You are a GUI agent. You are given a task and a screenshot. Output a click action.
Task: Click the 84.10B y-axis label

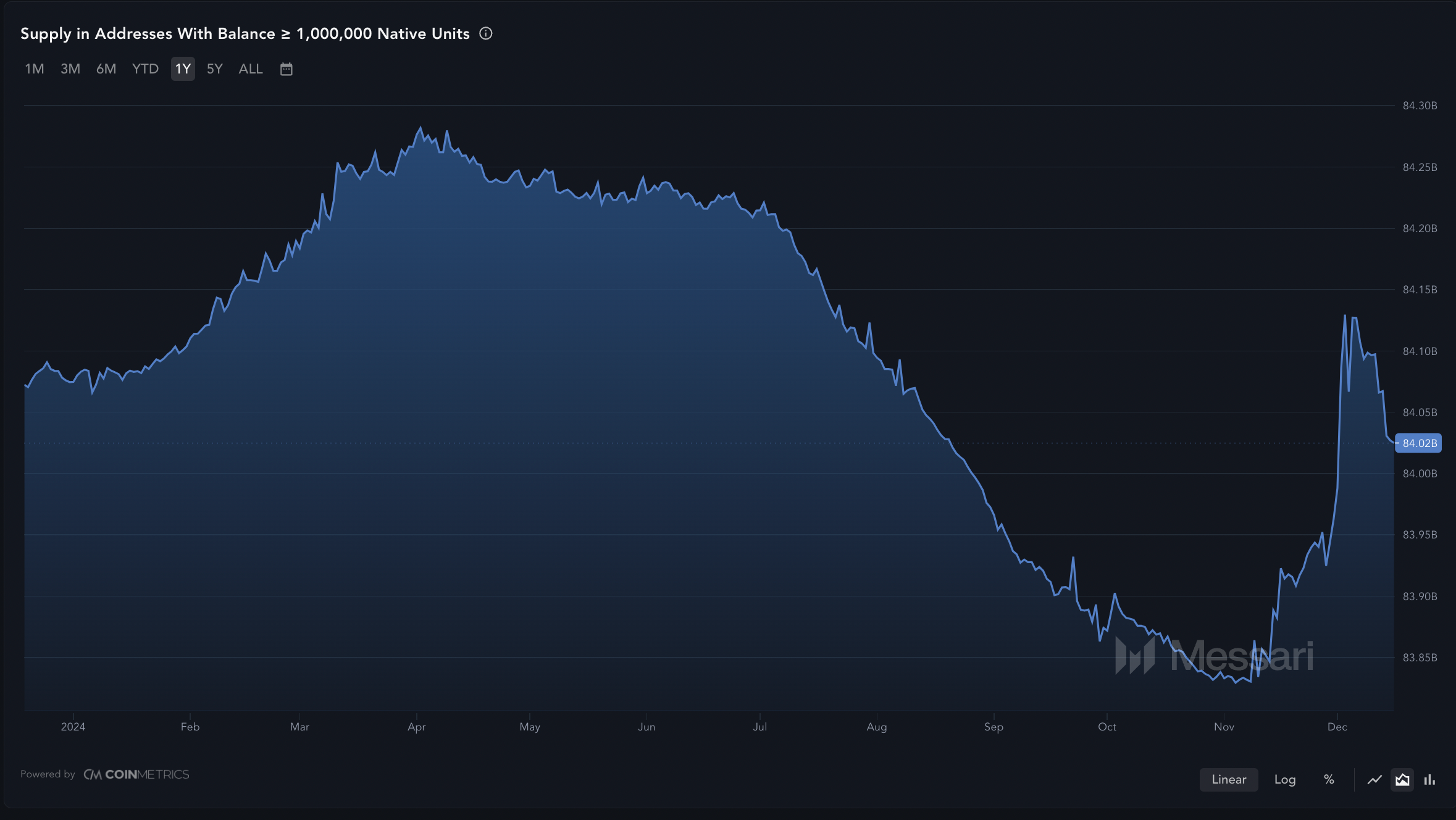point(1420,351)
